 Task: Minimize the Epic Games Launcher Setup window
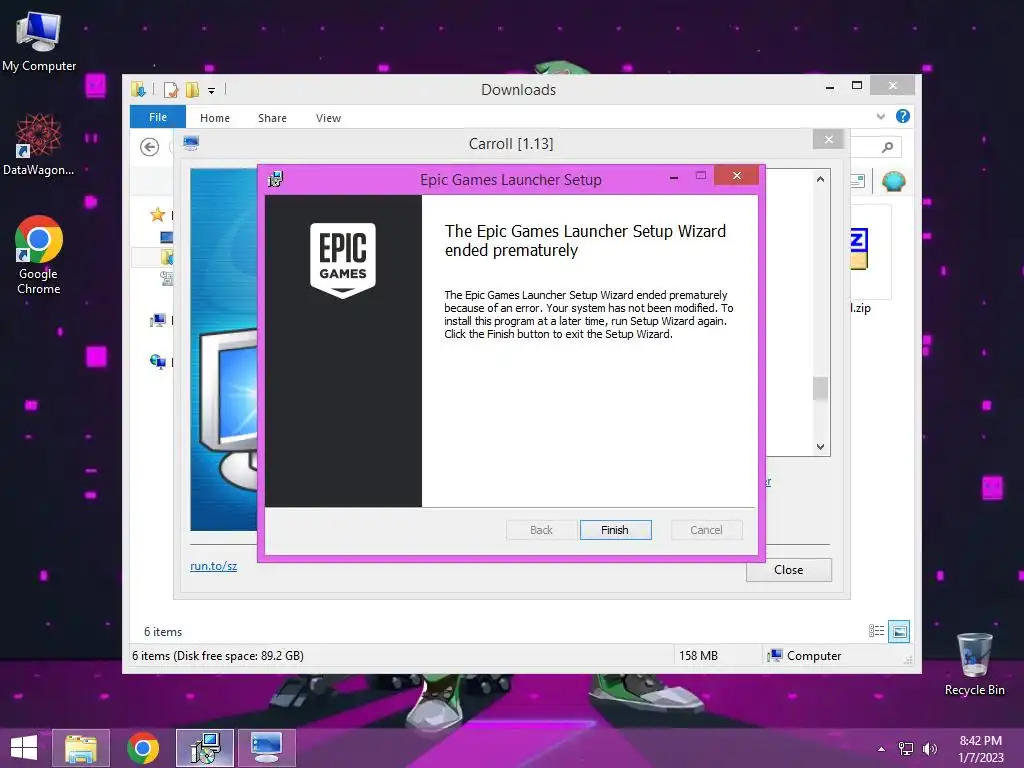point(673,177)
